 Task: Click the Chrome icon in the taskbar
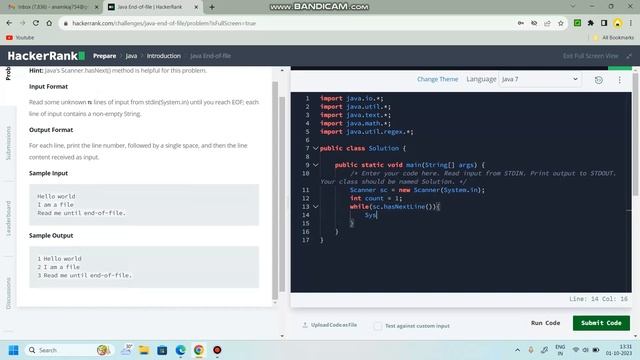pyautogui.click(x=199, y=350)
